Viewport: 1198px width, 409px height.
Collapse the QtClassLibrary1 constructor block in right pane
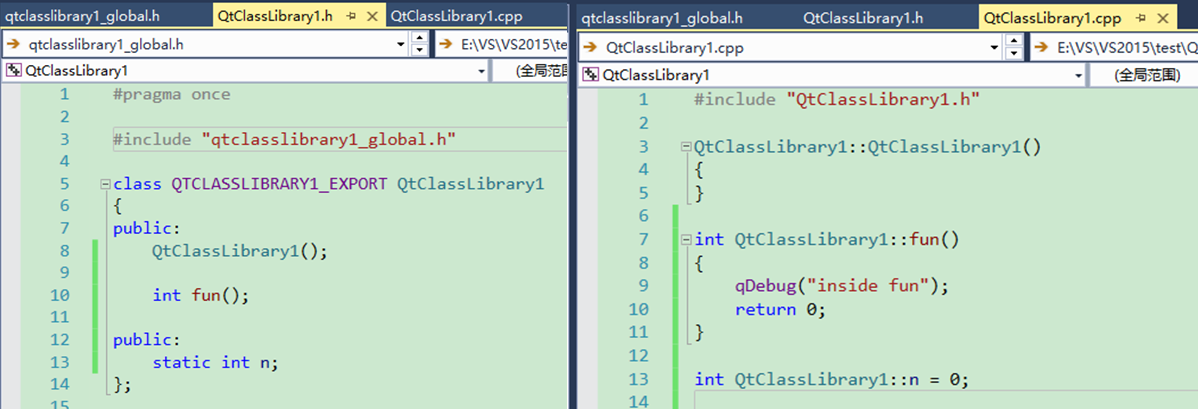tap(685, 147)
